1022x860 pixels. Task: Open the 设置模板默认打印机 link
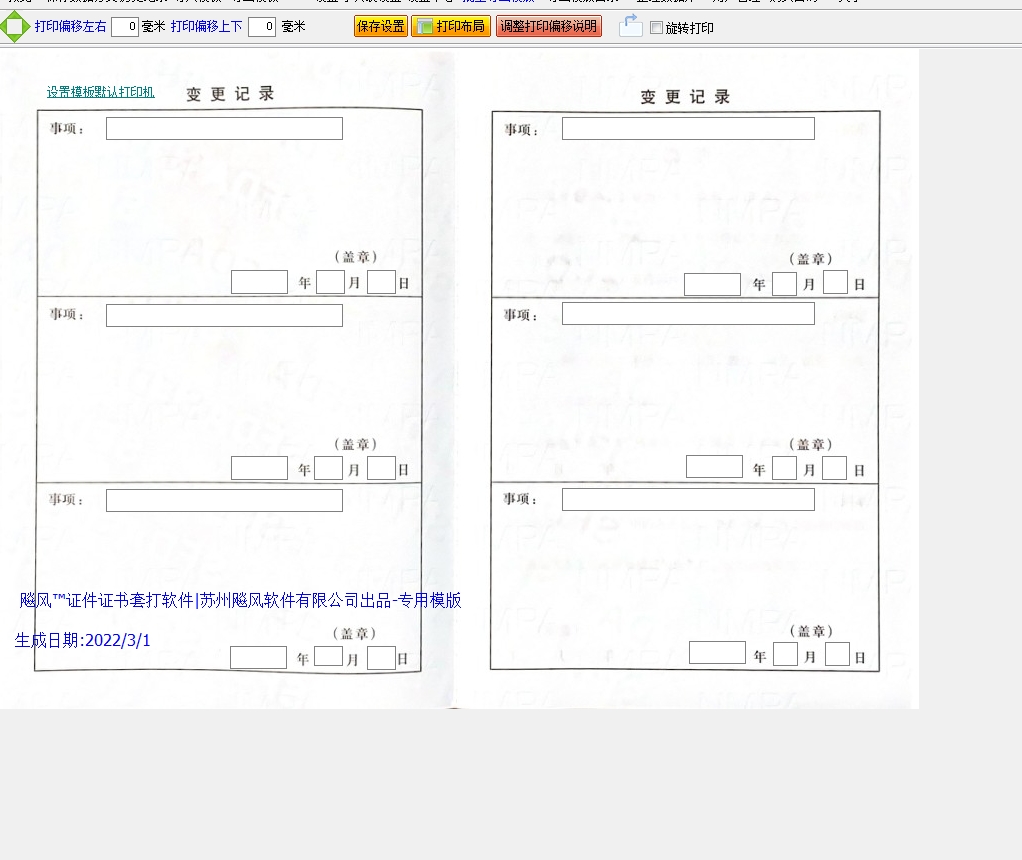100,92
